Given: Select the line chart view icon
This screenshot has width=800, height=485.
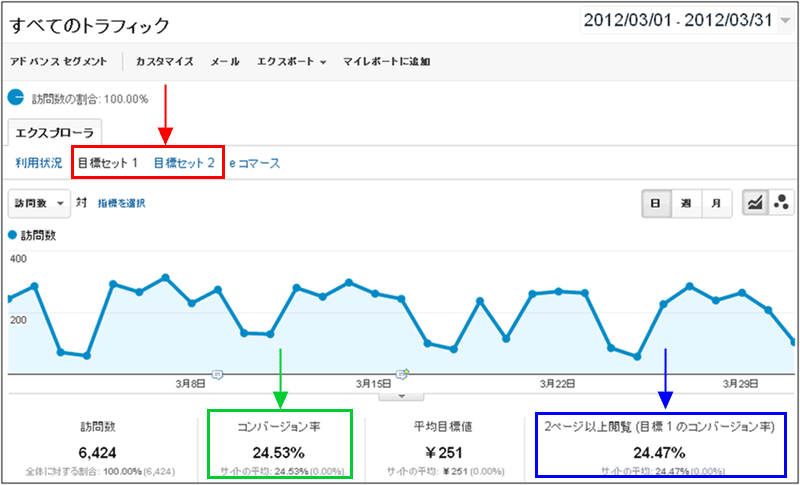Looking at the screenshot, I should point(755,203).
